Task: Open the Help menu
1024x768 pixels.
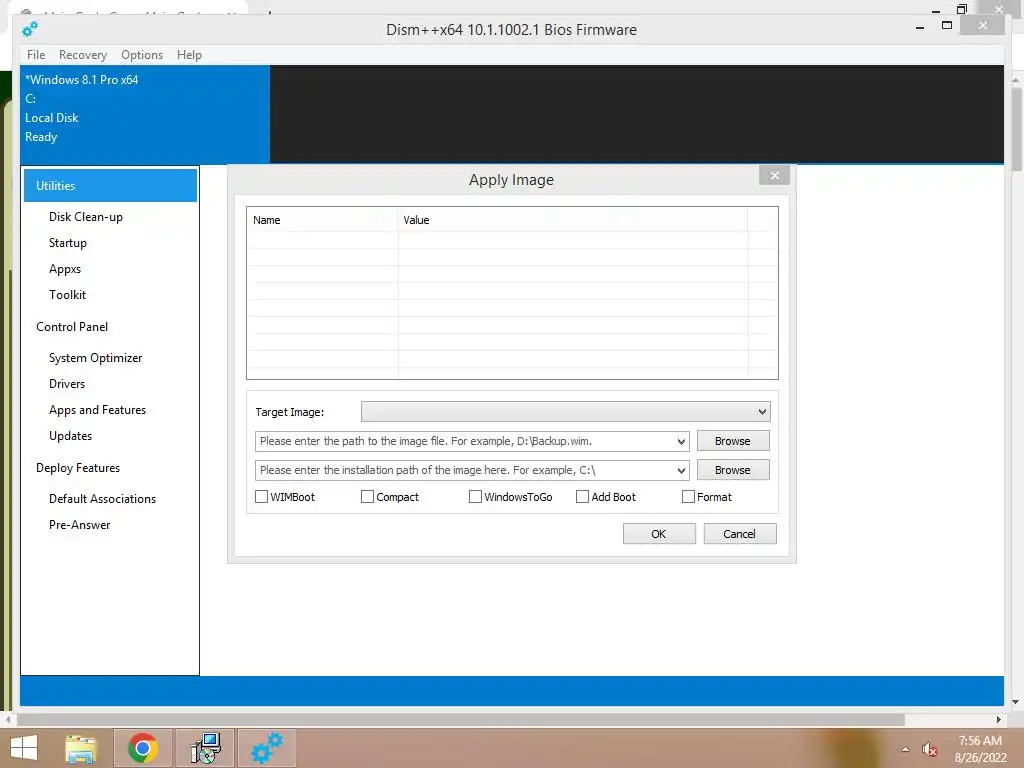Action: point(189,55)
